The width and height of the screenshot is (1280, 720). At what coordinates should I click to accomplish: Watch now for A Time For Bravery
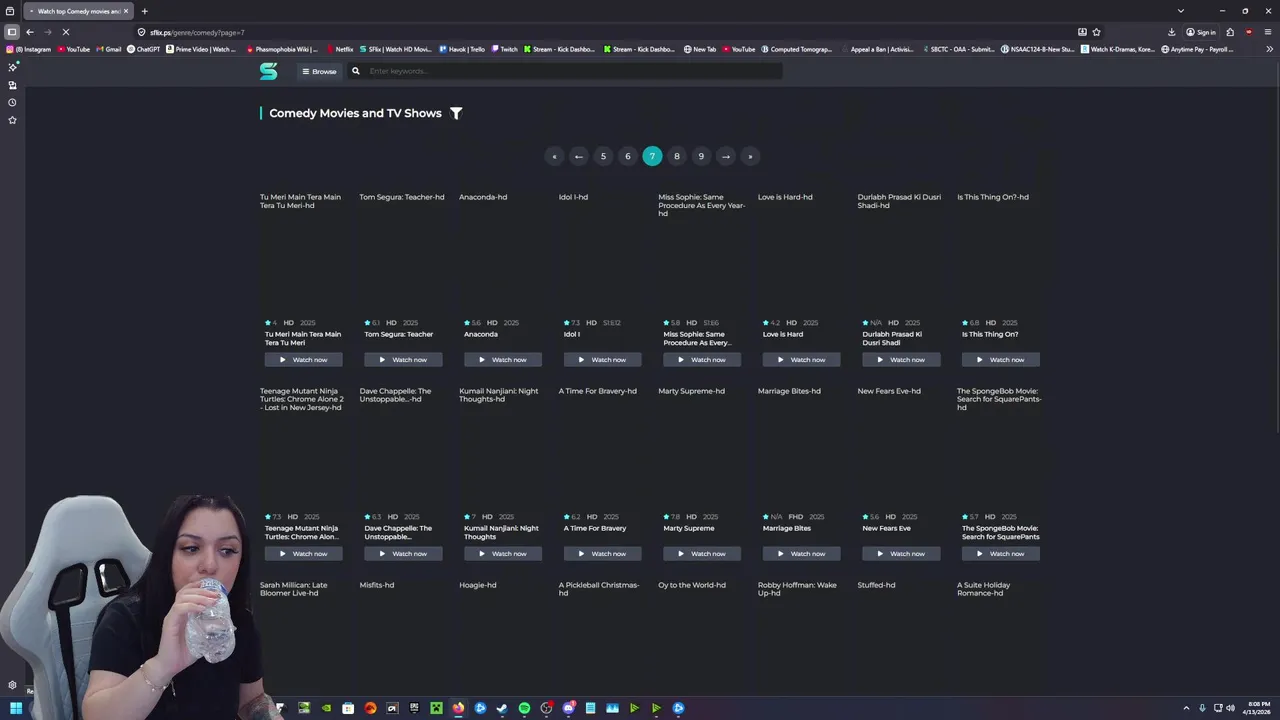pyautogui.click(x=602, y=553)
